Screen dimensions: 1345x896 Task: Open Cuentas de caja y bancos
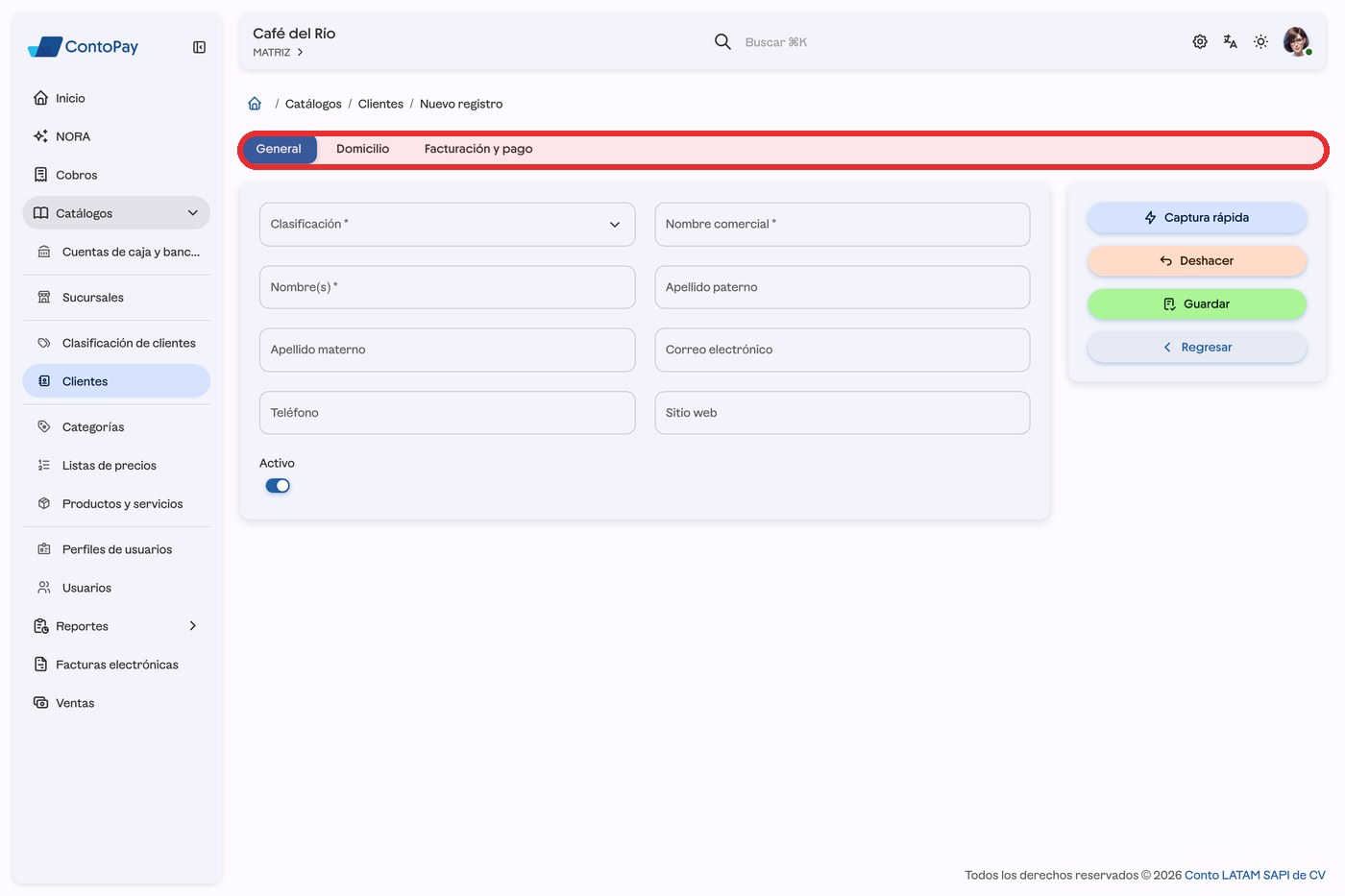click(x=116, y=252)
